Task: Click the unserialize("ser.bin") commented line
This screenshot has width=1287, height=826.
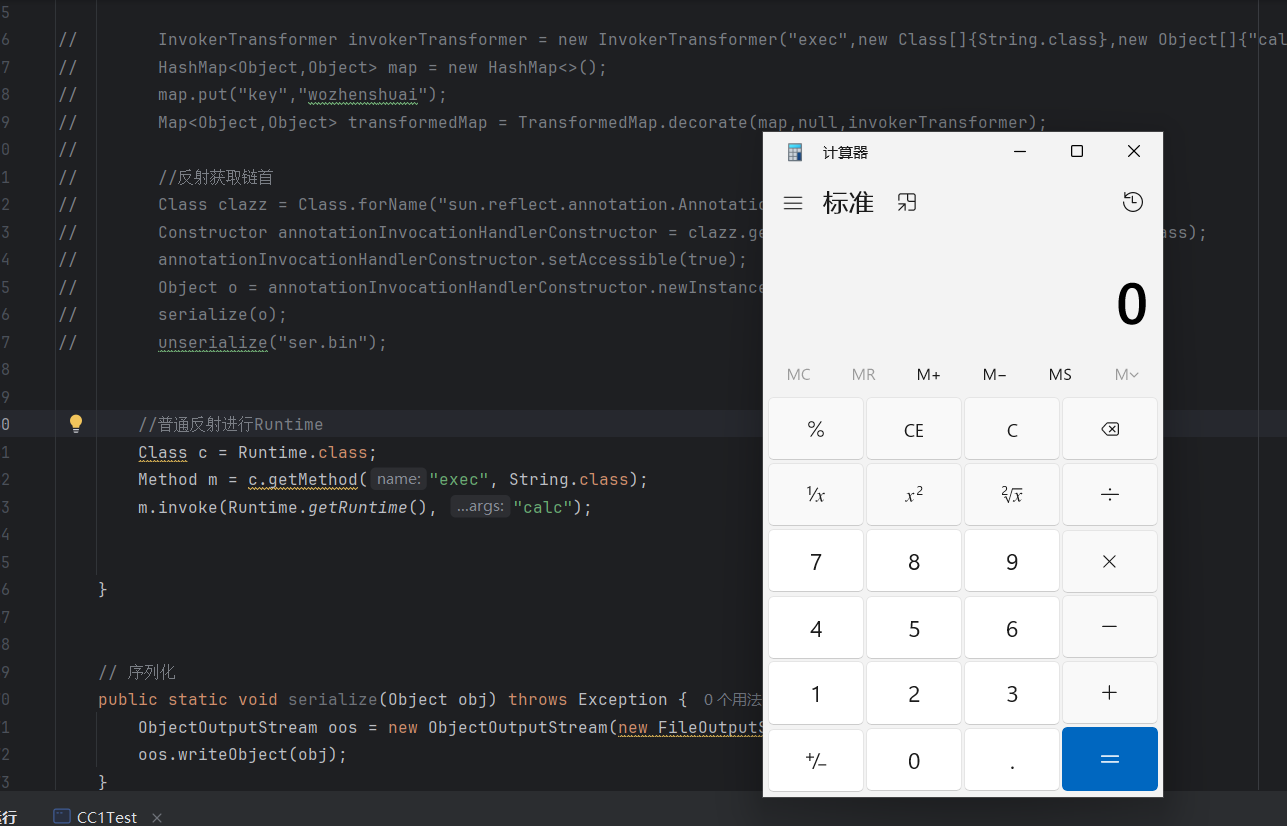Action: [272, 343]
